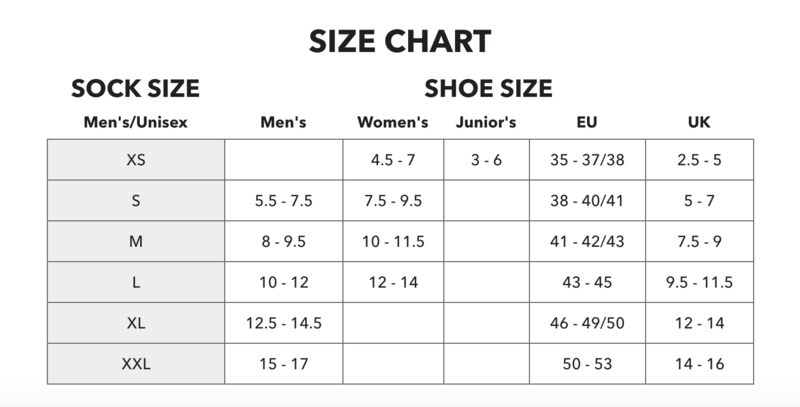Screen dimensions: 800x407
Task: Choose the XXL sock size cell
Action: tap(136, 364)
